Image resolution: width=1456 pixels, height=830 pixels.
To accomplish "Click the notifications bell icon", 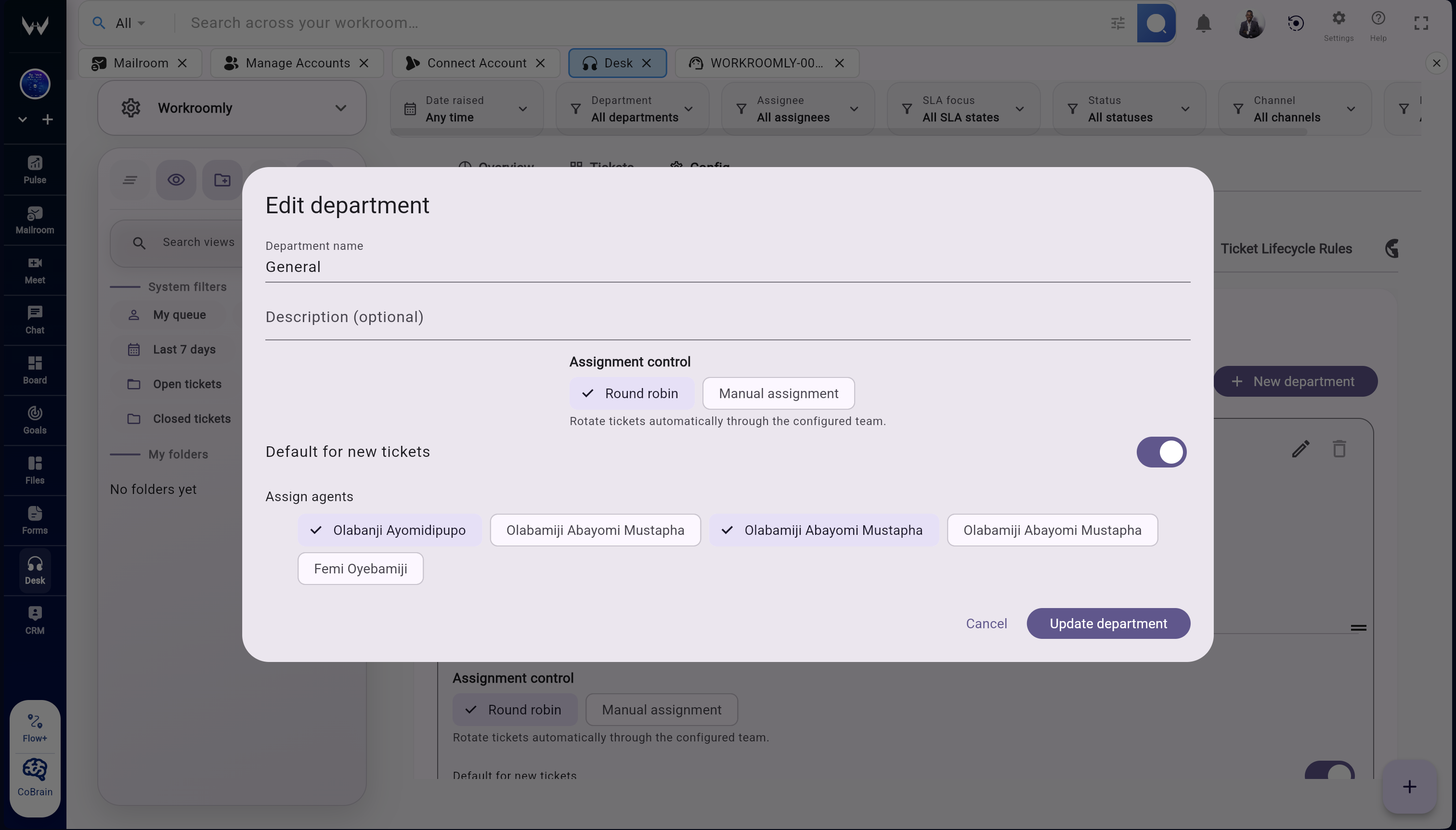I will (1203, 24).
